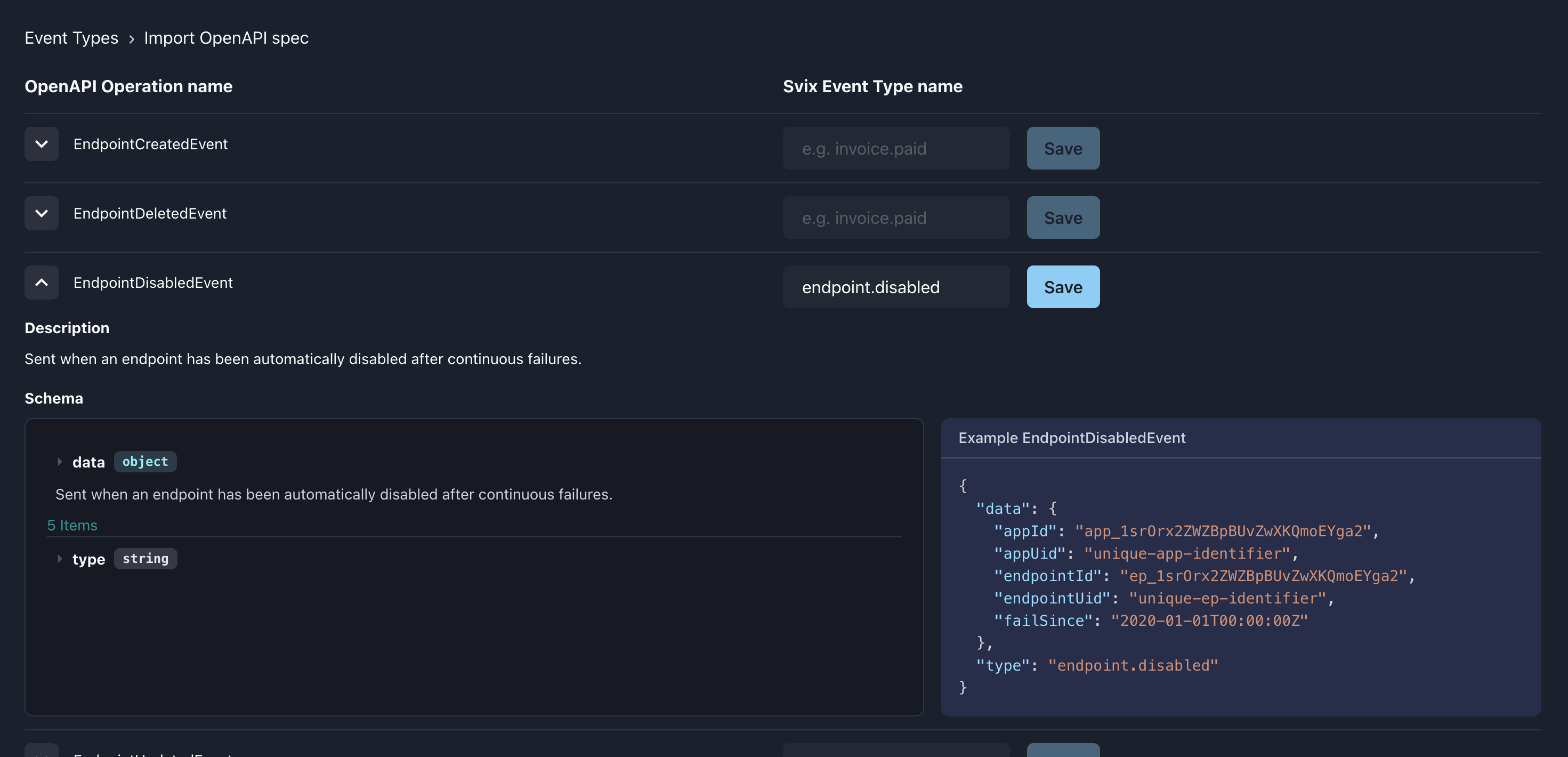The image size is (1568, 757).
Task: Click the "endpoint.disabled" type value in example
Action: tap(1133, 666)
